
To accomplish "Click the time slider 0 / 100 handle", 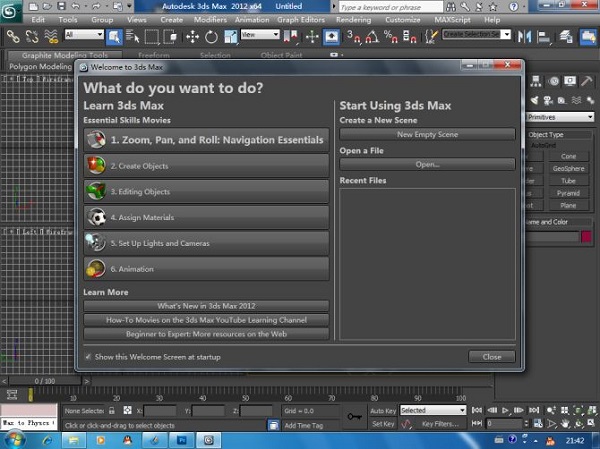I will coord(45,381).
